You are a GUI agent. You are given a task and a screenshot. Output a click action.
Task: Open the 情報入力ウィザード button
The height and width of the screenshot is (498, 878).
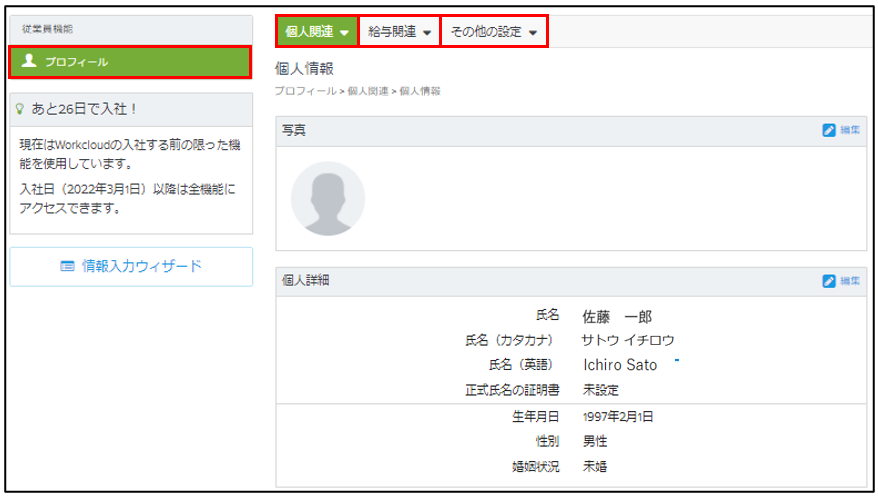(131, 267)
